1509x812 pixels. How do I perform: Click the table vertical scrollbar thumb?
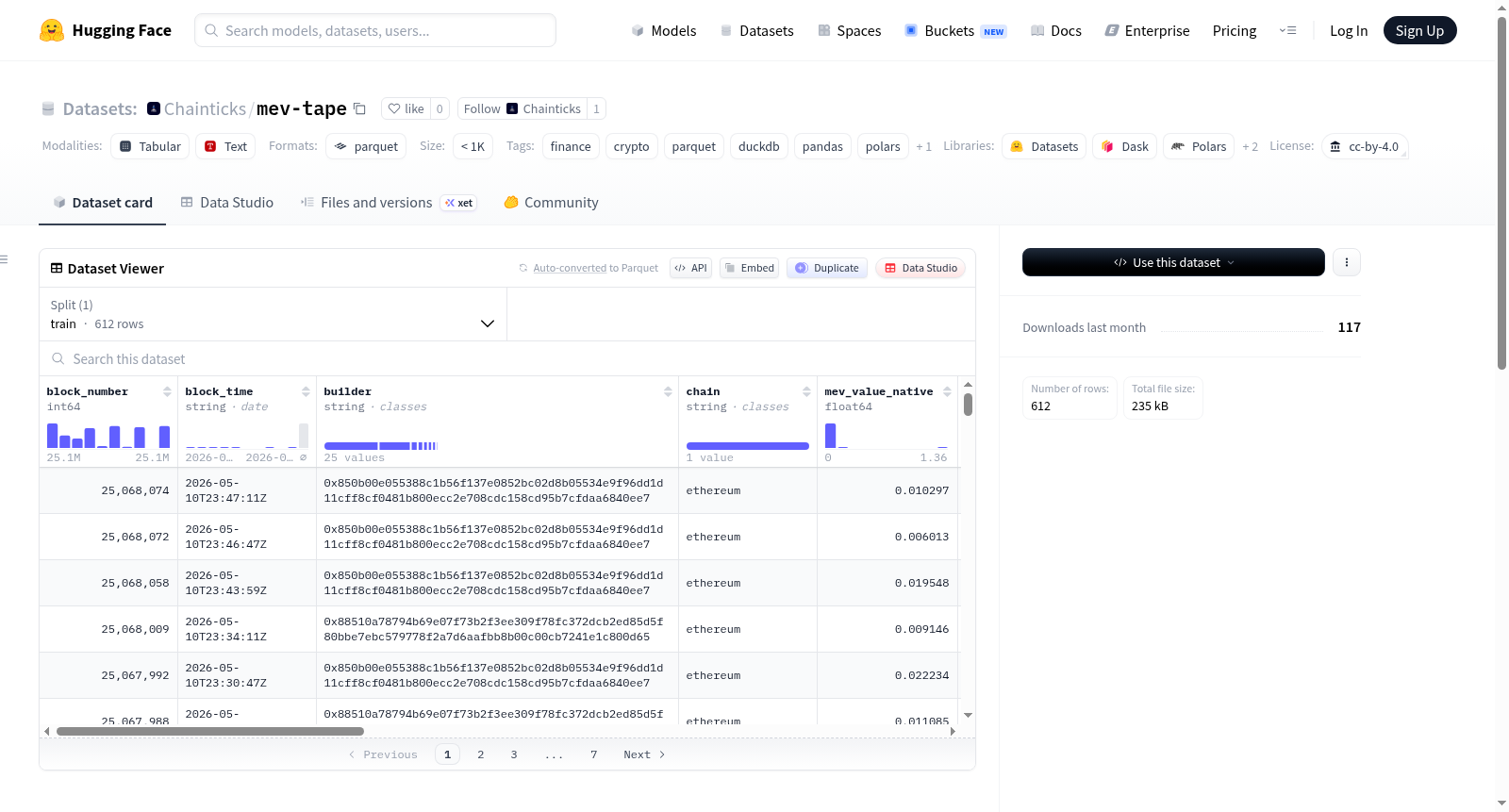(x=968, y=405)
